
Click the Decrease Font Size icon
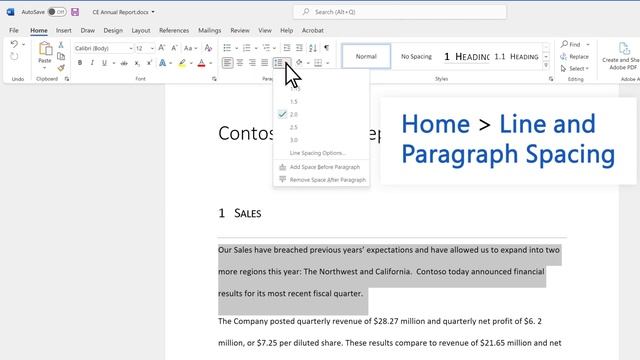pos(174,48)
